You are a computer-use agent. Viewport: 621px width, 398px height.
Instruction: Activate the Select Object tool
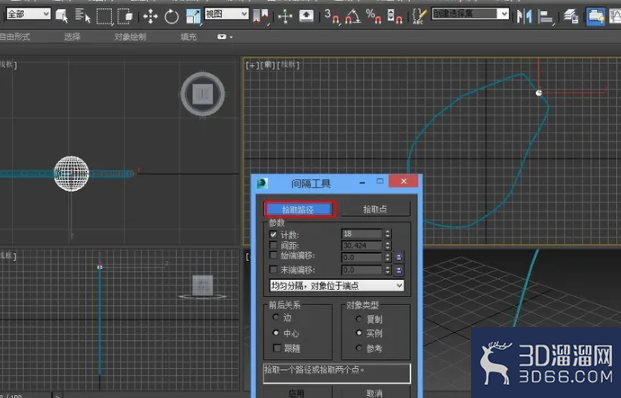(x=61, y=16)
